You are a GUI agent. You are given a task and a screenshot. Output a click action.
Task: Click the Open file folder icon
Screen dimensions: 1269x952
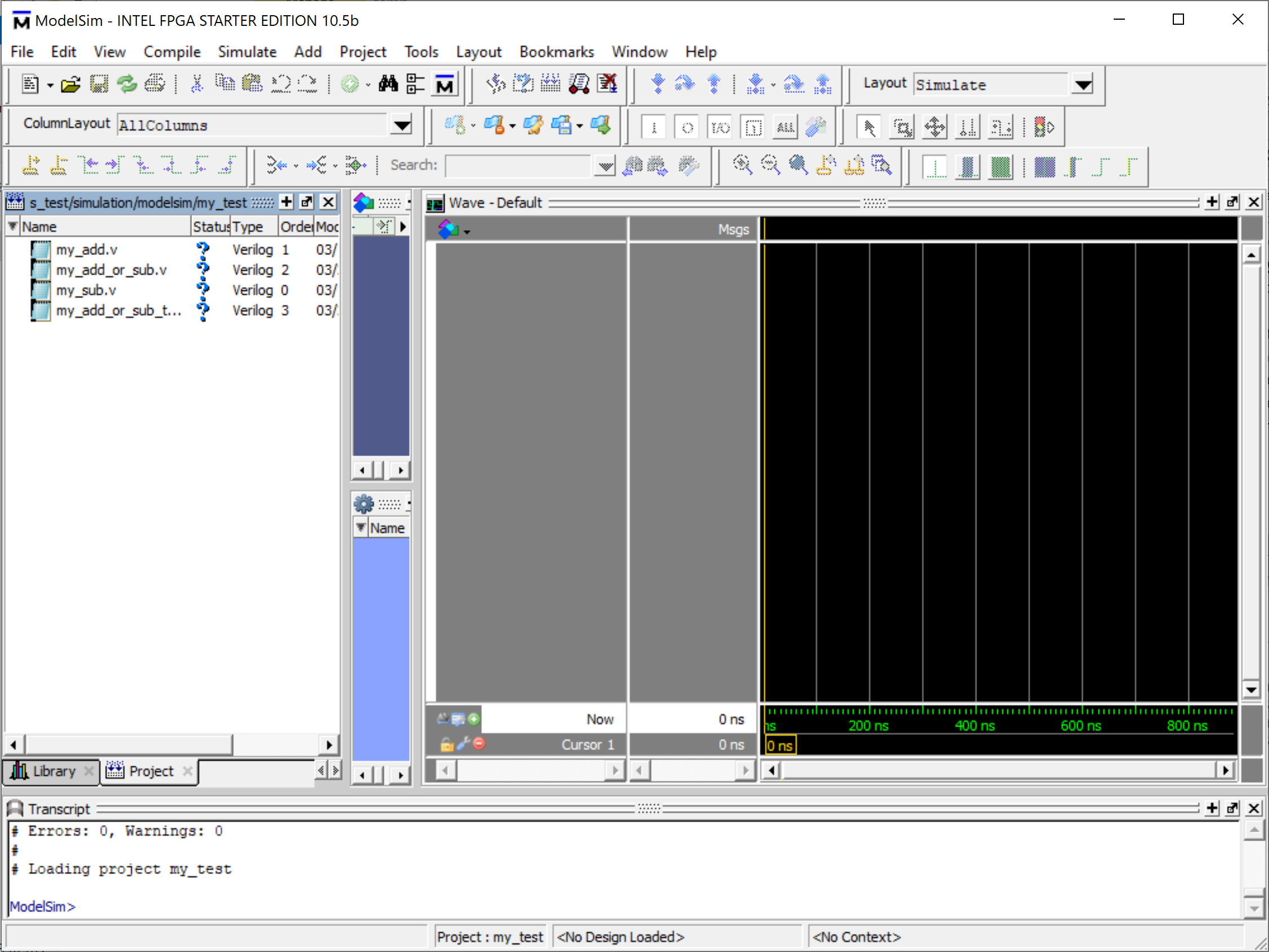click(x=70, y=85)
